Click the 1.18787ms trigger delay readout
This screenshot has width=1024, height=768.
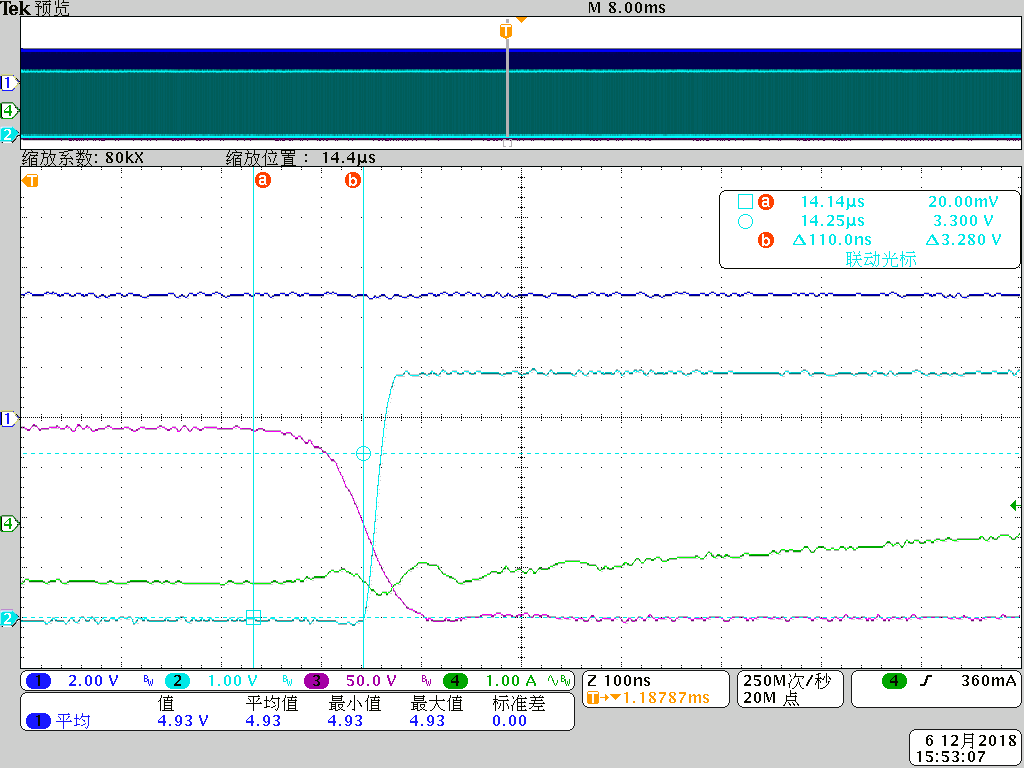coord(666,698)
